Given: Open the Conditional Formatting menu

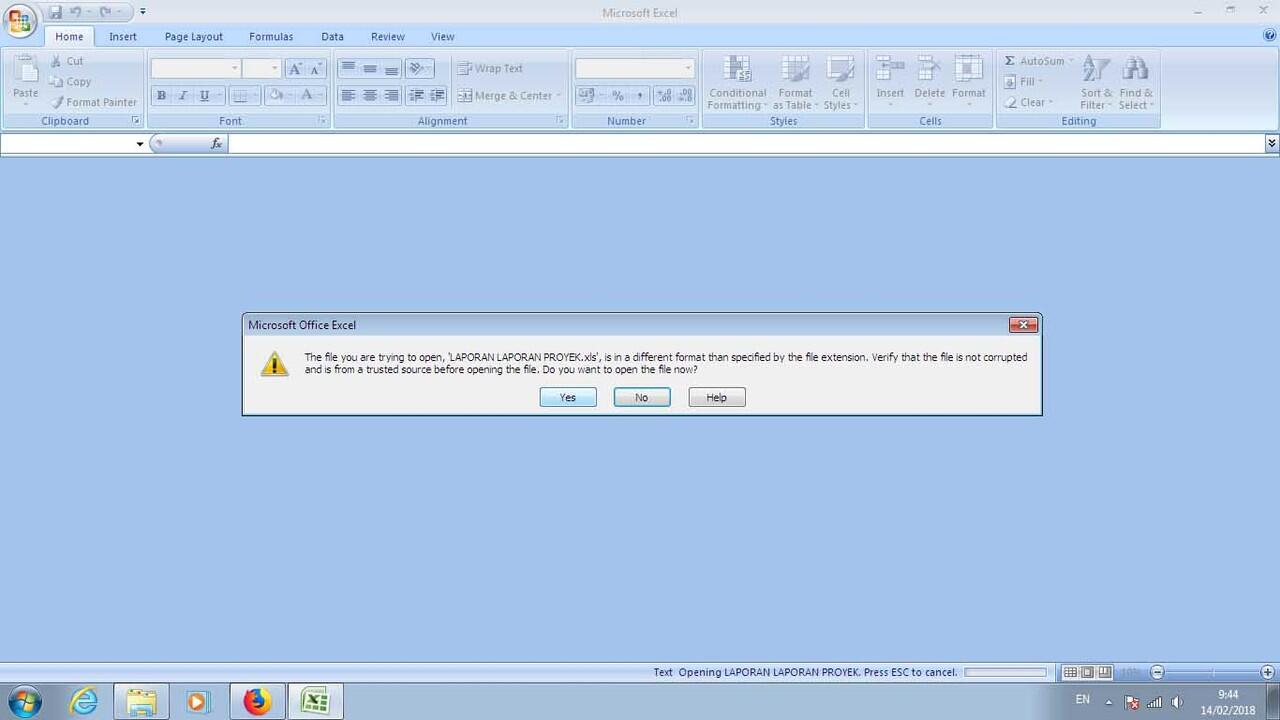Looking at the screenshot, I should coord(738,82).
